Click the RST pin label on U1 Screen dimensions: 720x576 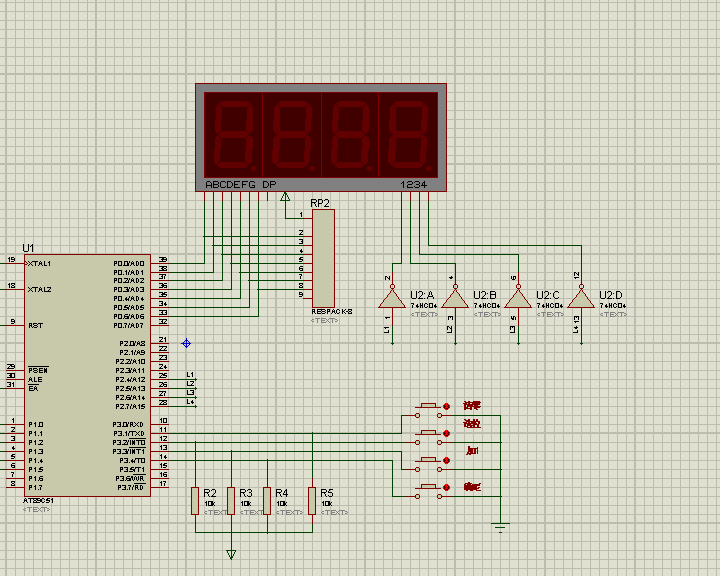[35, 326]
